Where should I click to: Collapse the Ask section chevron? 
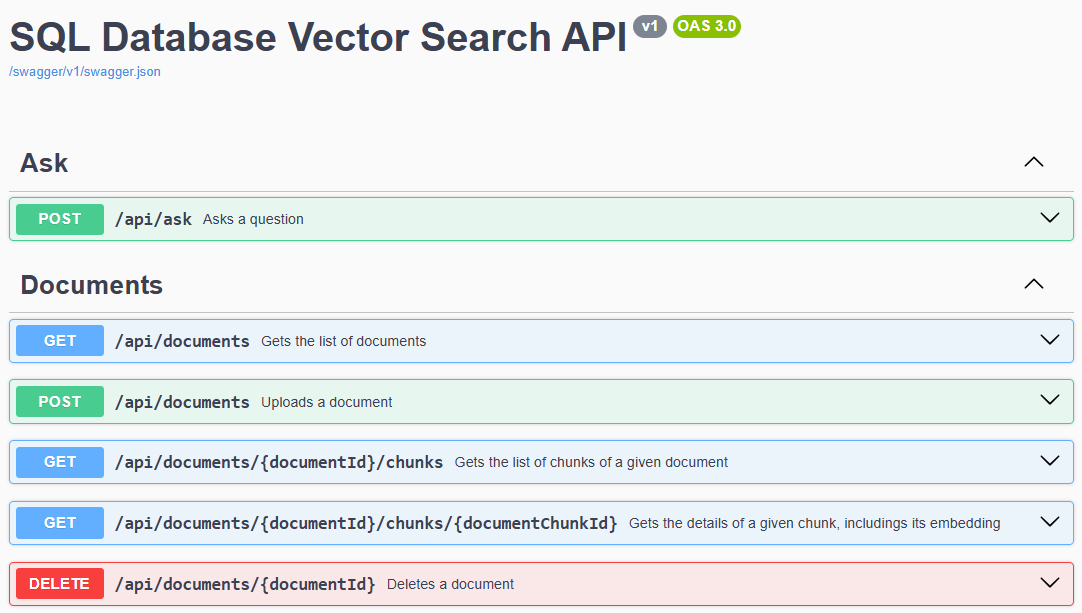coord(1034,162)
